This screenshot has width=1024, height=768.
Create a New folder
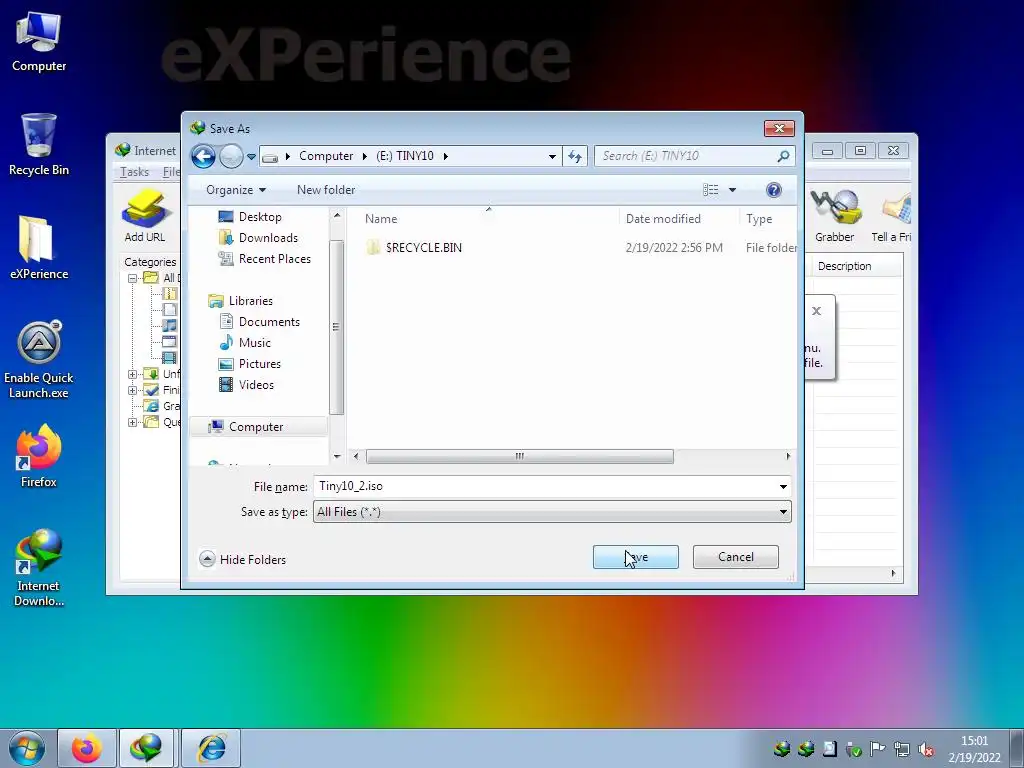pyautogui.click(x=326, y=190)
